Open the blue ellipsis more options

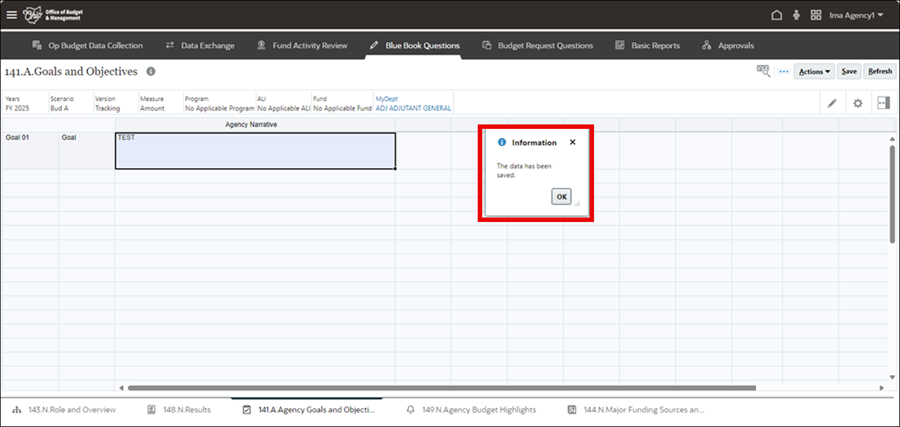click(783, 71)
